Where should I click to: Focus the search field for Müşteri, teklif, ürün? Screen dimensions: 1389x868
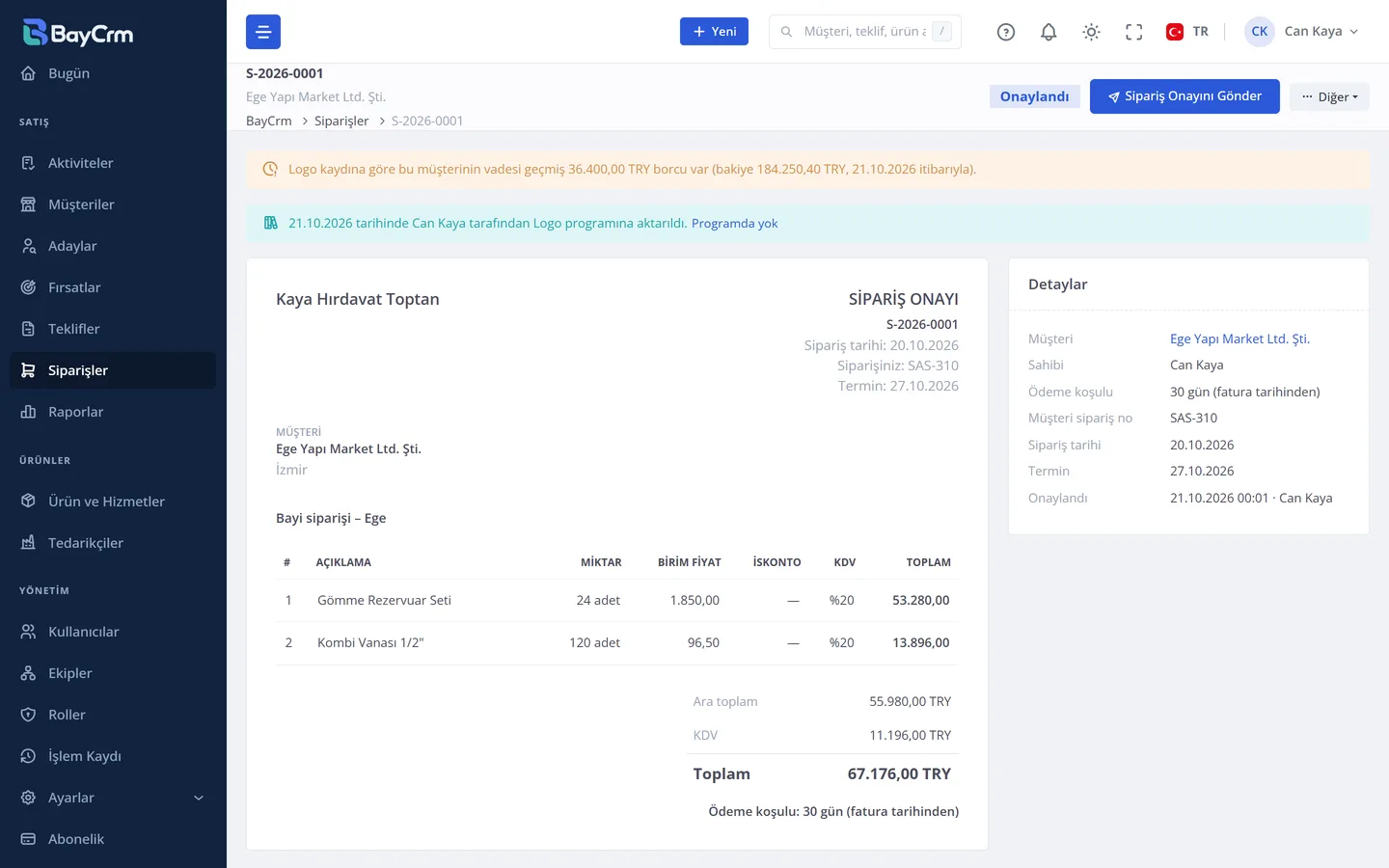[865, 32]
